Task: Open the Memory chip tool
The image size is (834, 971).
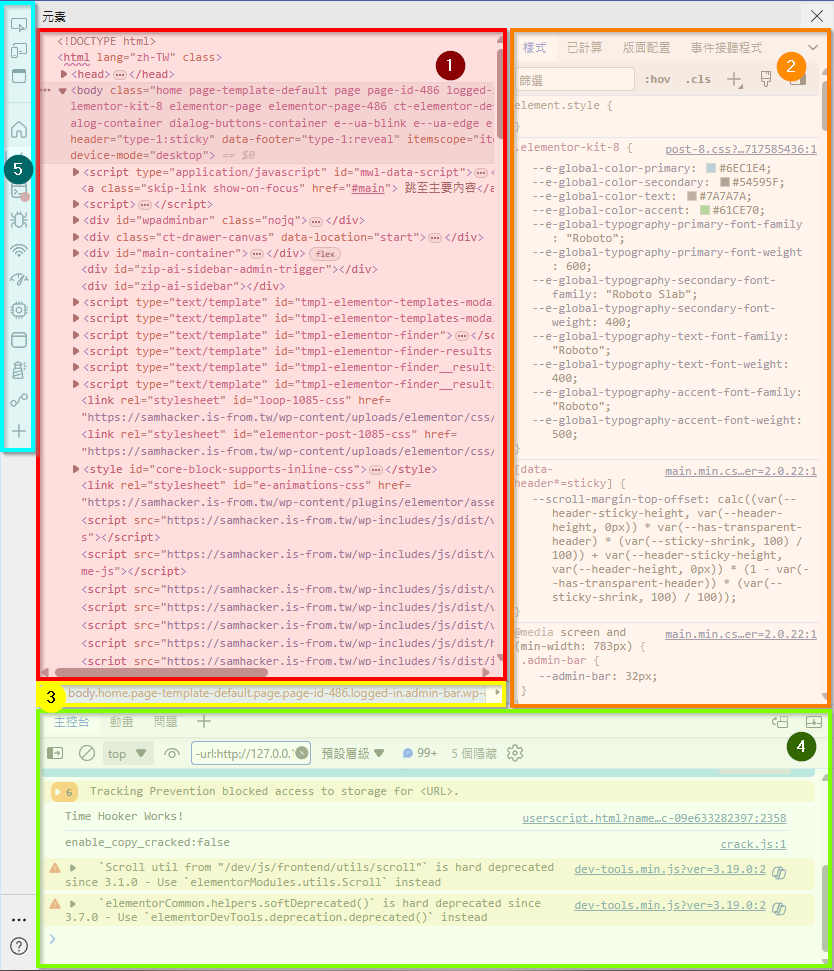Action: [x=19, y=310]
